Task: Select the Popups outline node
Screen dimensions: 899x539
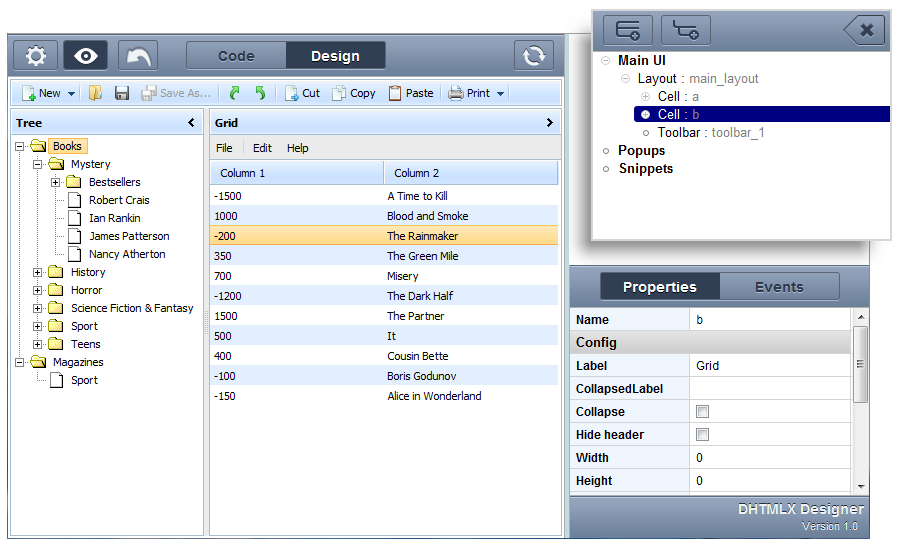Action: pos(642,150)
